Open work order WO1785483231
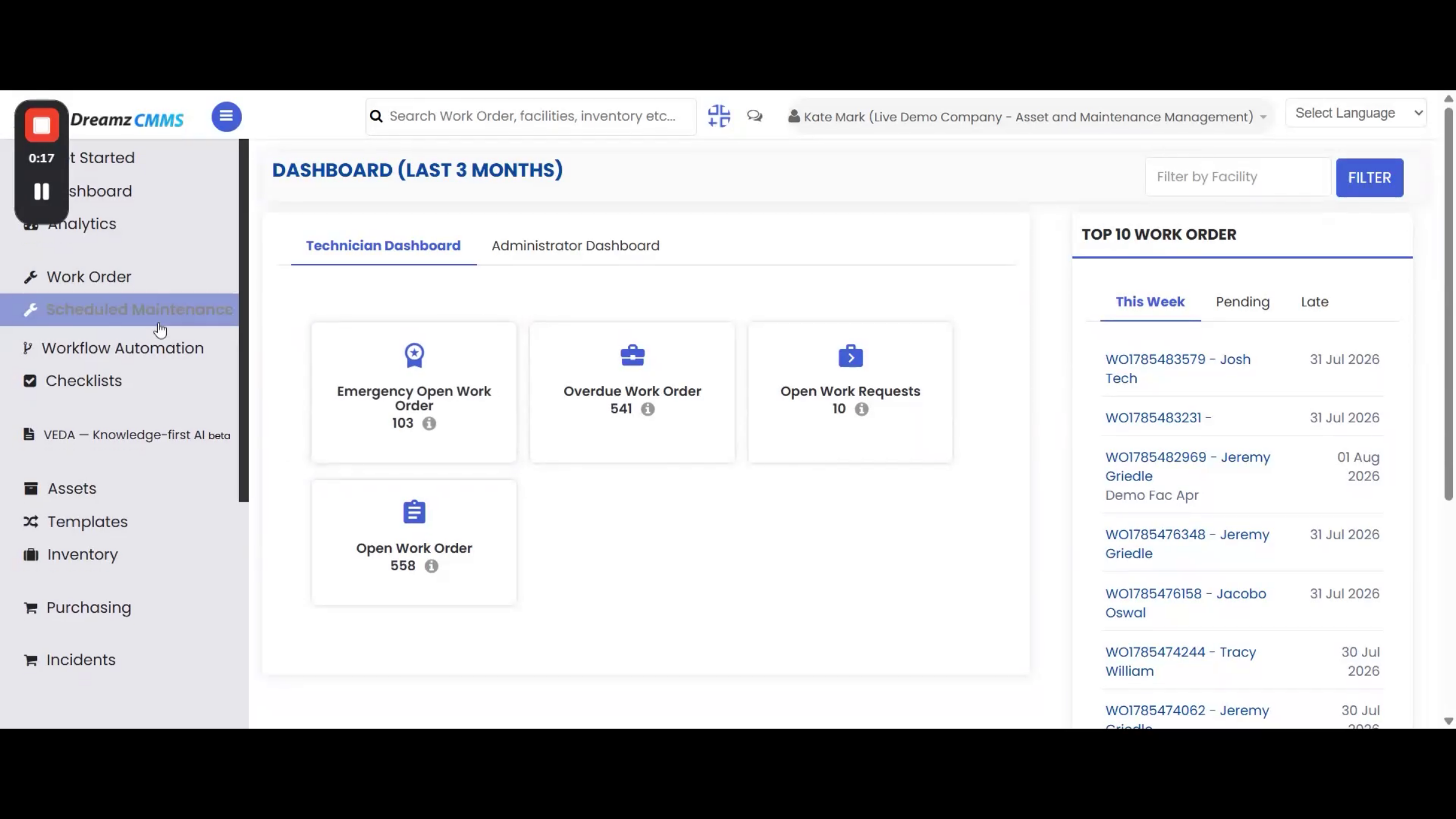 pos(1158,418)
